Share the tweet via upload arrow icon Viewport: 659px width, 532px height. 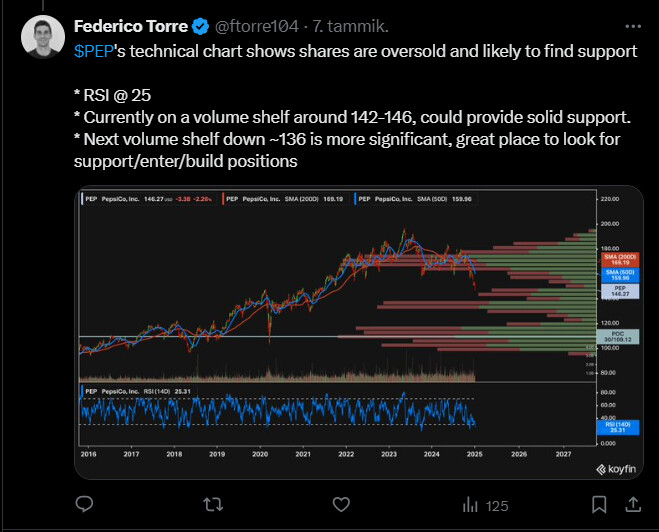(633, 504)
